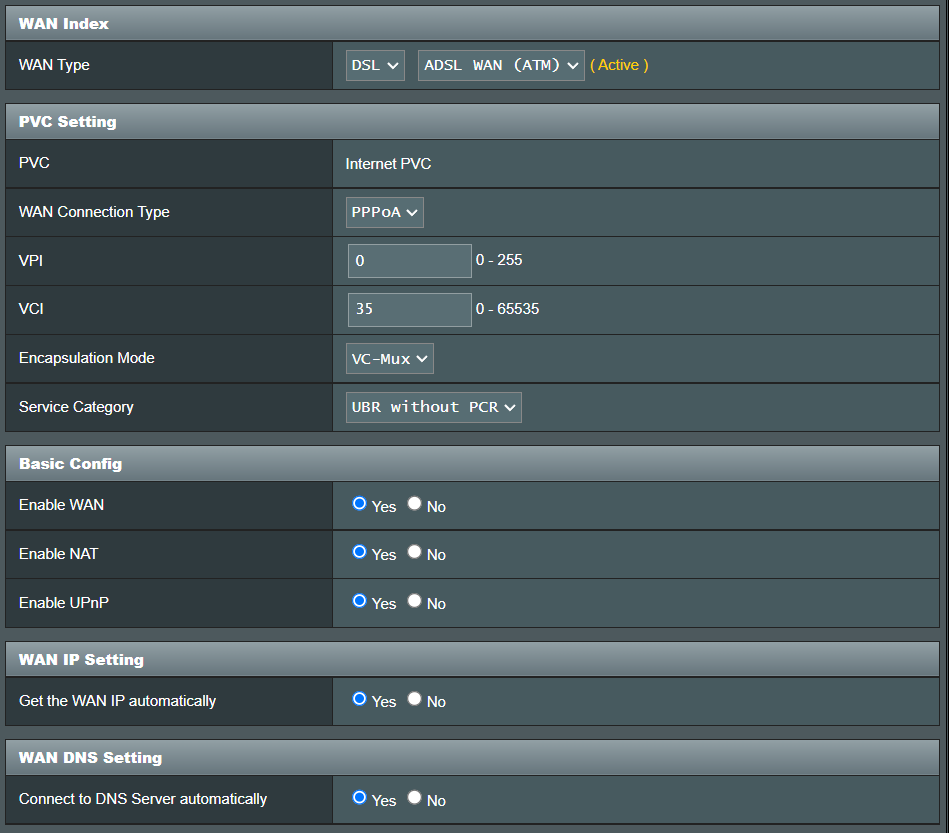Click the VPI input field
This screenshot has width=949, height=833.
pyautogui.click(x=409, y=260)
